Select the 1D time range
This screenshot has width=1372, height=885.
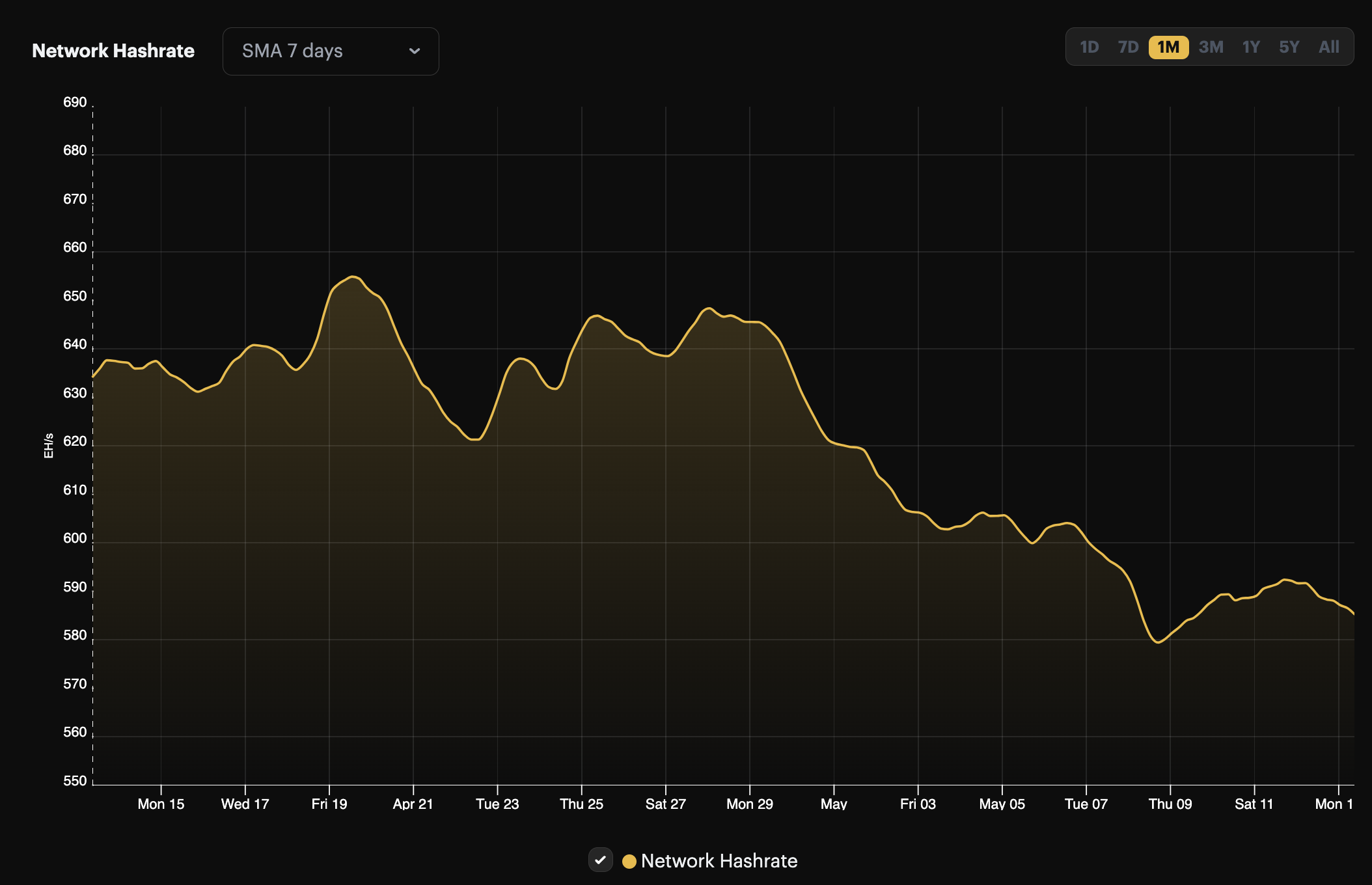click(x=1090, y=47)
